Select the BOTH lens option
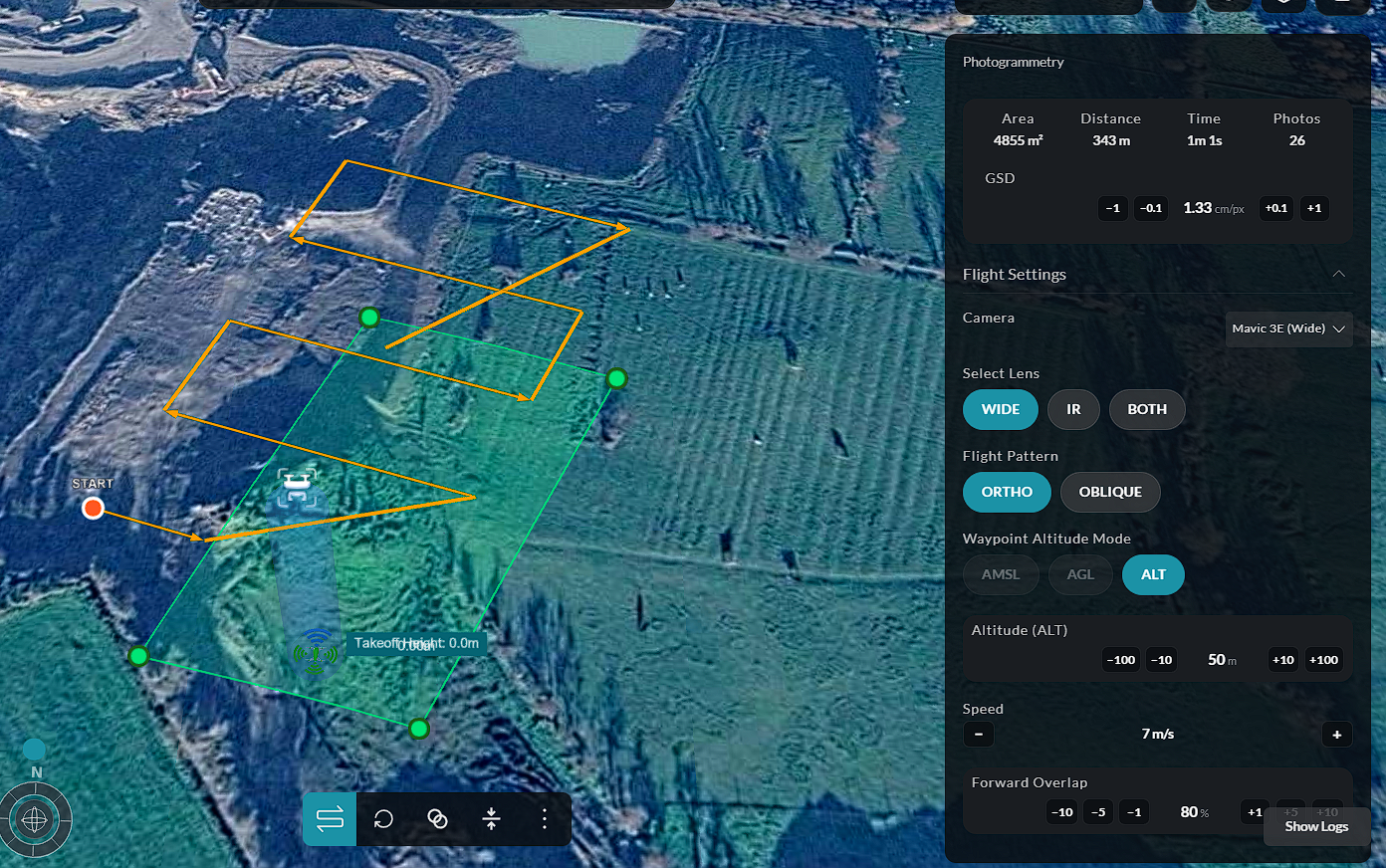Viewport: 1386px width, 868px height. pyautogui.click(x=1147, y=409)
